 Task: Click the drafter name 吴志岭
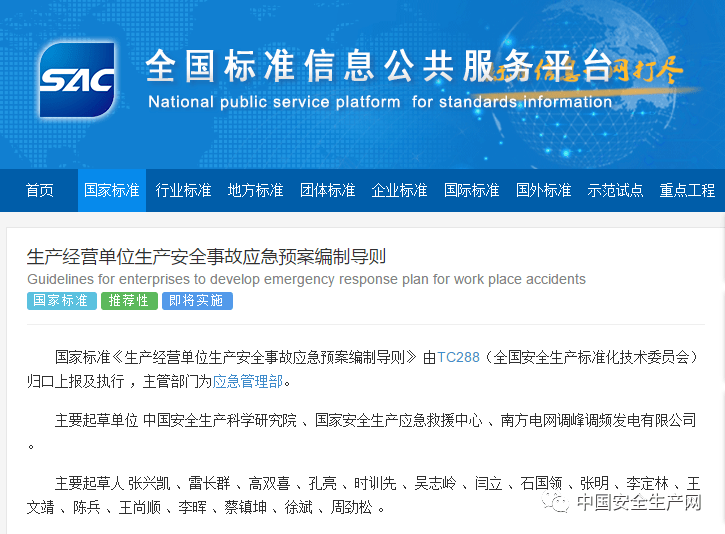coord(436,484)
